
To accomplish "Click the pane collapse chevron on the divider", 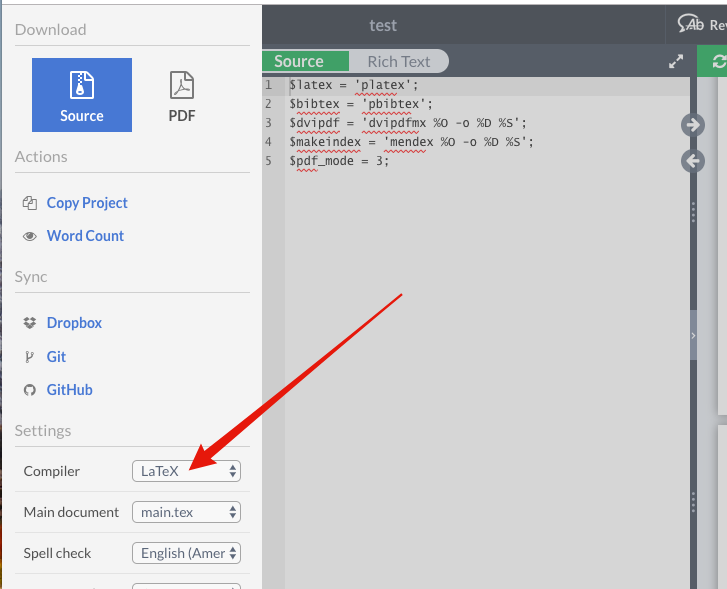I will [693, 335].
